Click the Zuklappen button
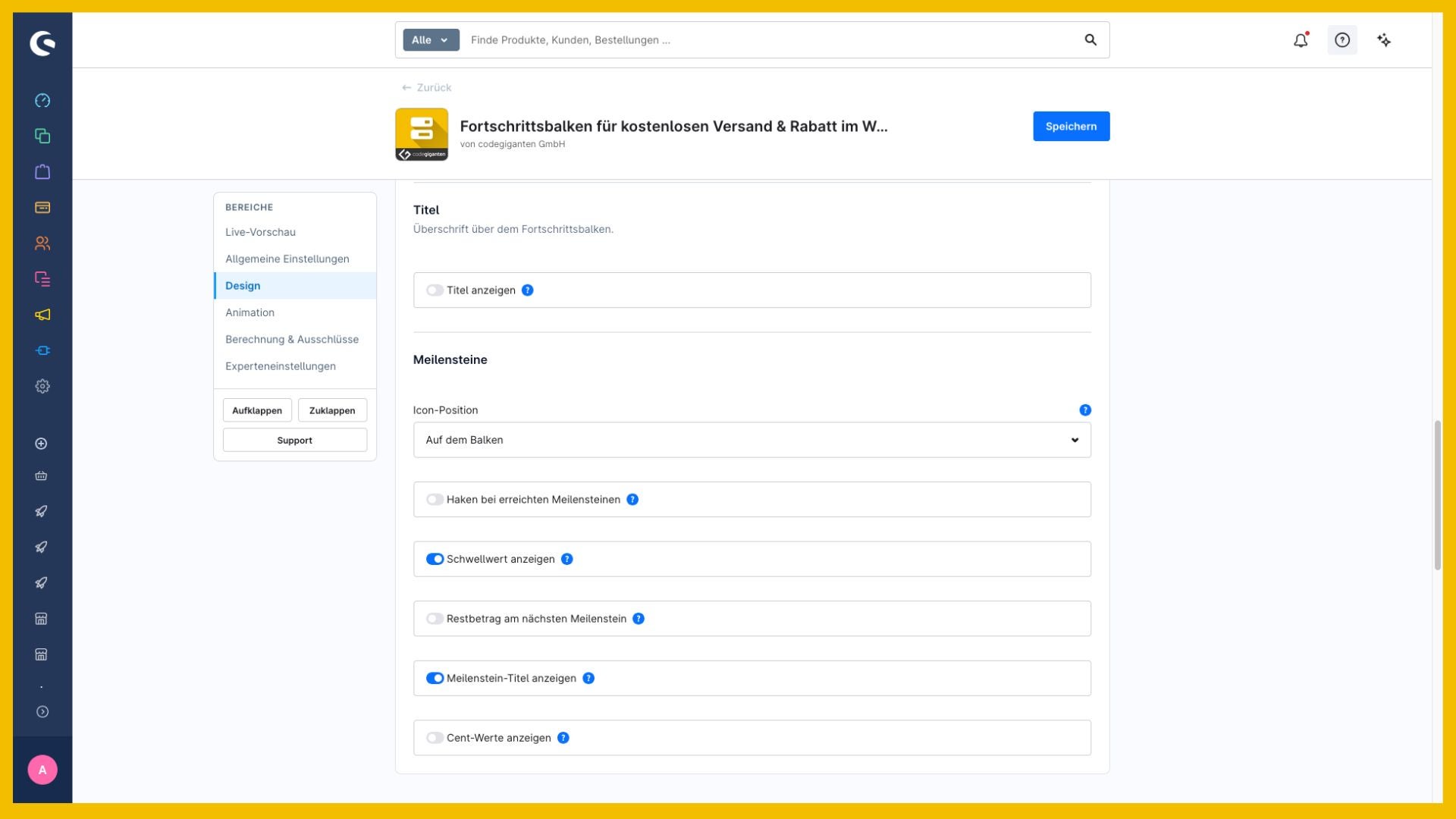1456x819 pixels. 332,410
